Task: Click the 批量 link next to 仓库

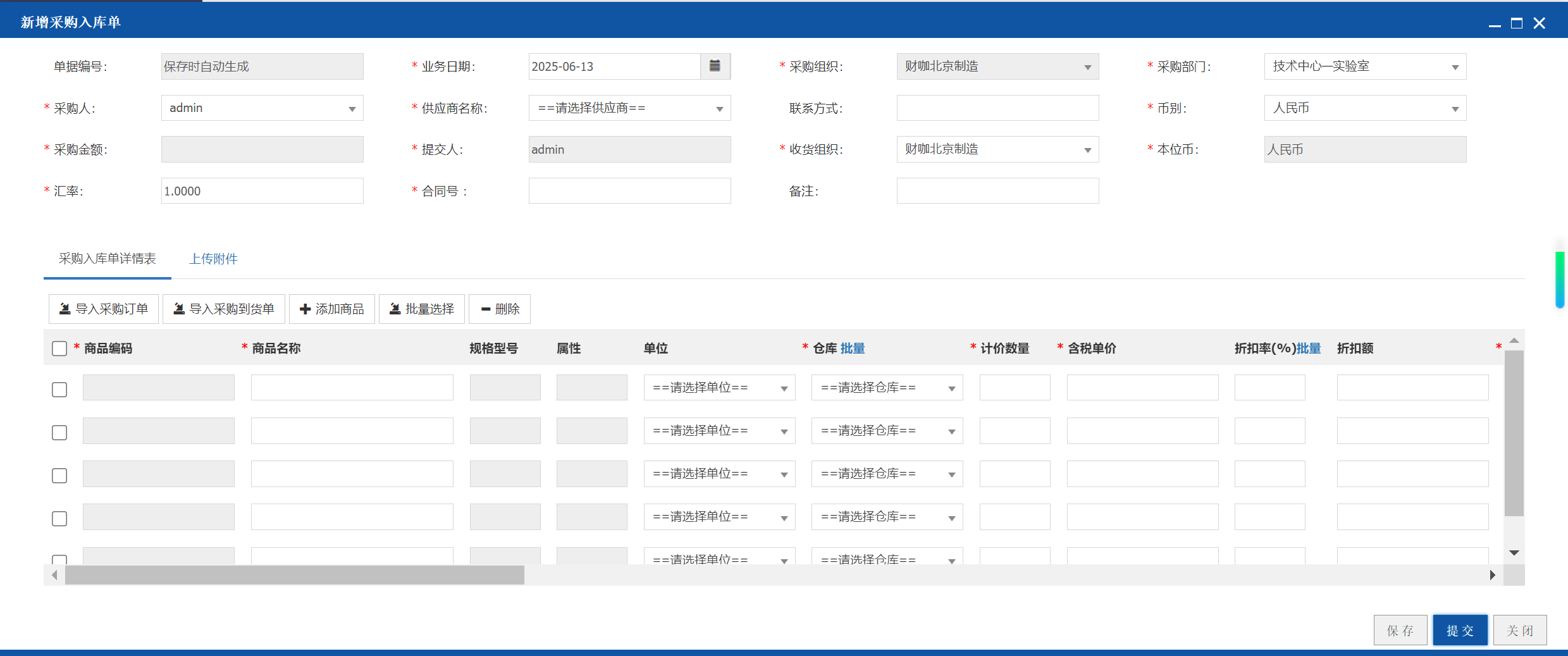Action: [852, 349]
